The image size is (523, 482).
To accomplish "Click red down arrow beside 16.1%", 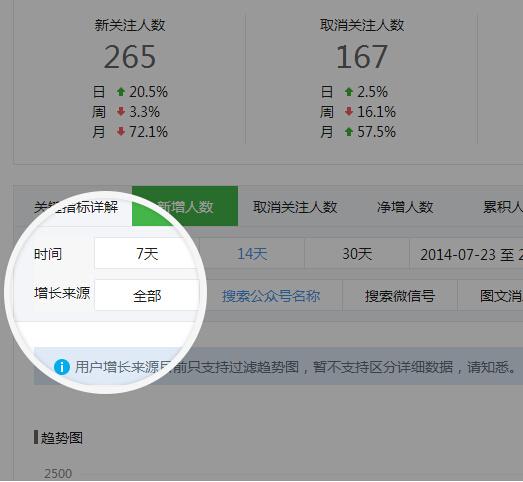I will click(349, 111).
